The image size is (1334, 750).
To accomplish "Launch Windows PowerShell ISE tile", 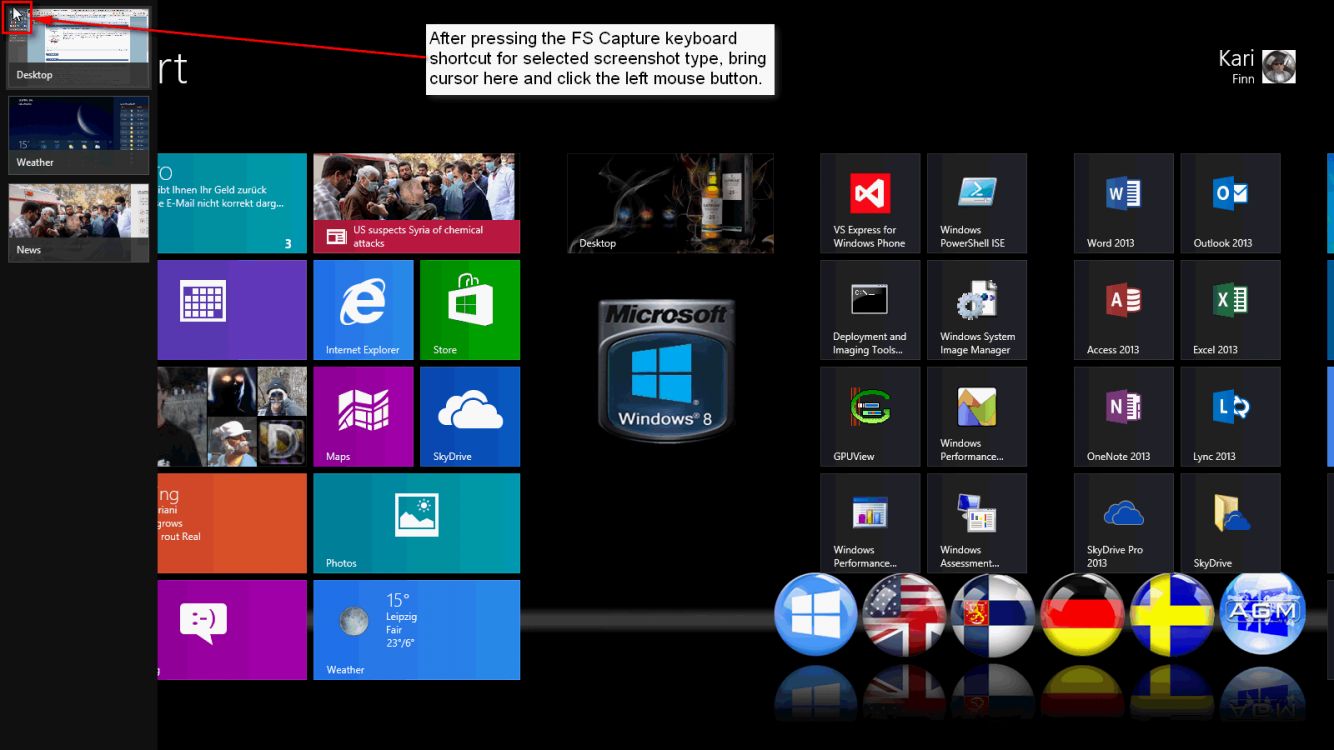I will click(977, 203).
